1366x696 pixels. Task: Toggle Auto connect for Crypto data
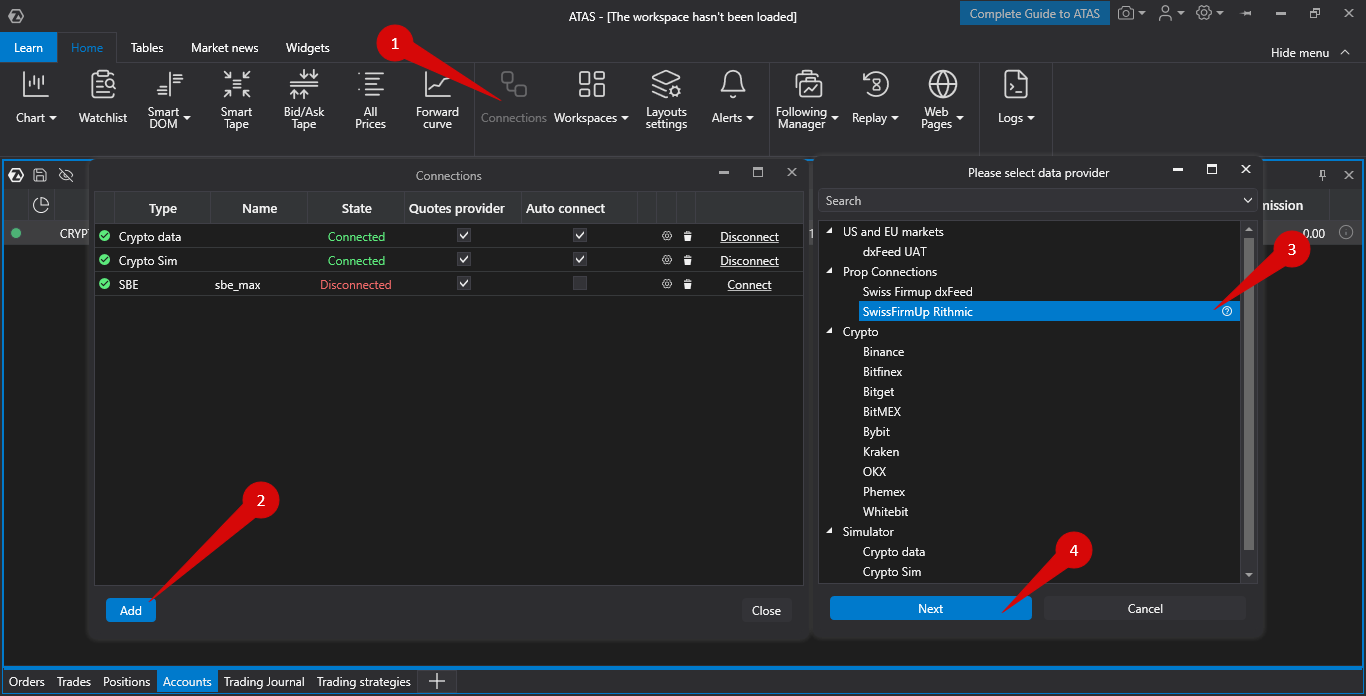coord(579,236)
